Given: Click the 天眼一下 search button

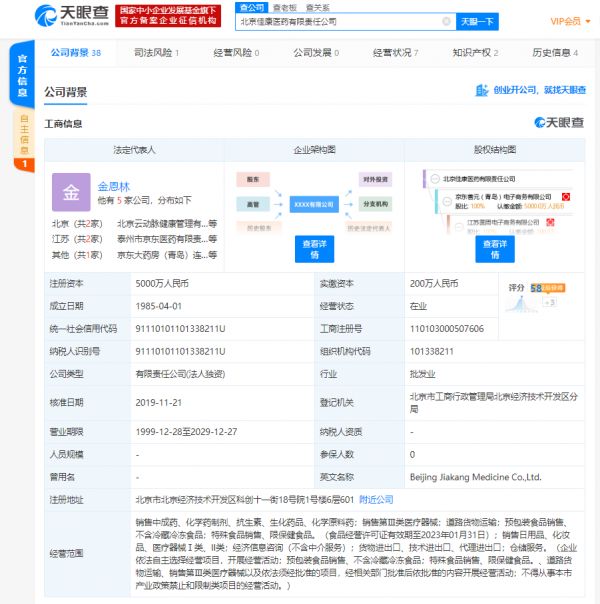Looking at the screenshot, I should click(477, 21).
